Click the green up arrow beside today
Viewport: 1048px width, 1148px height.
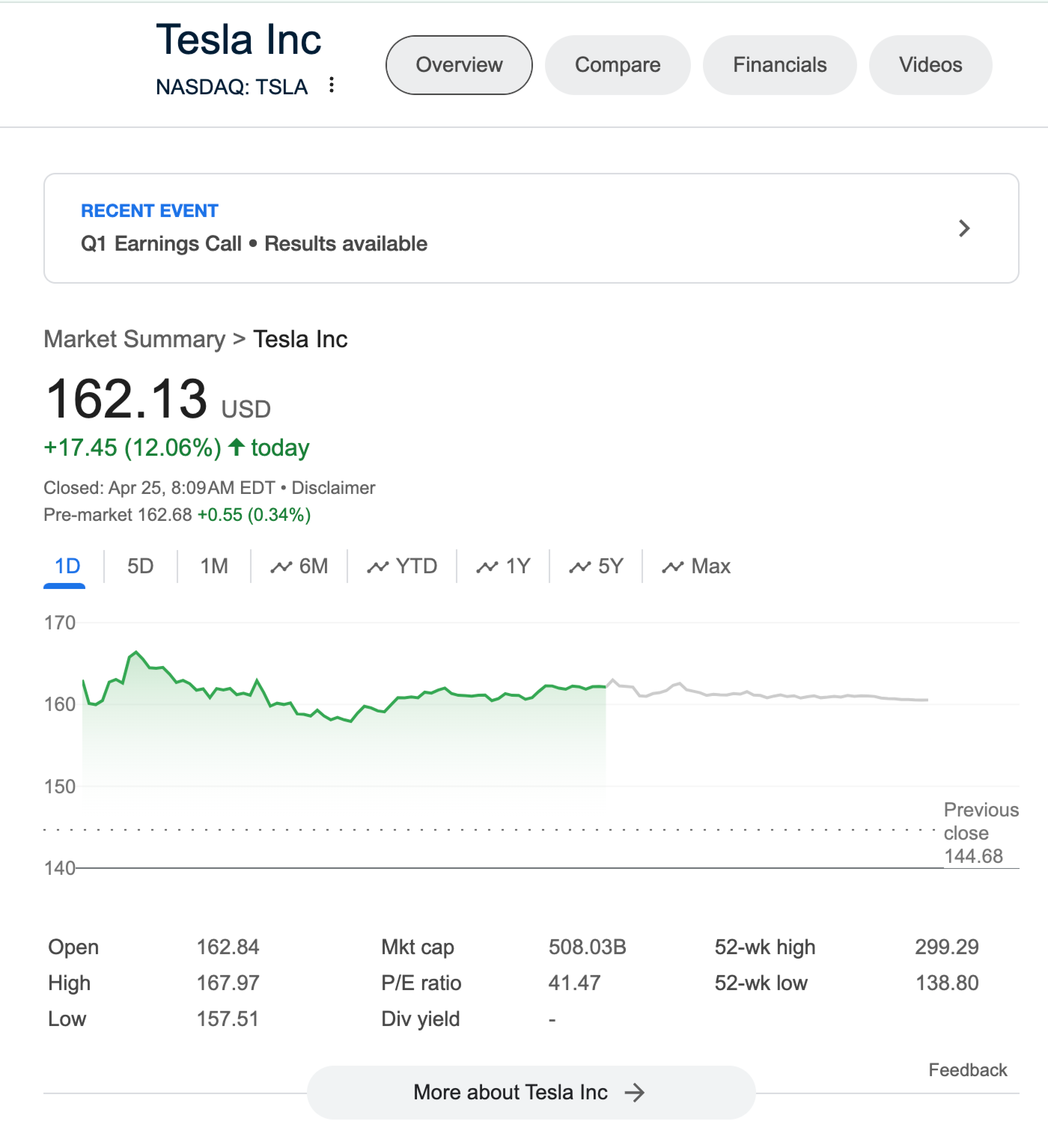coord(237,447)
